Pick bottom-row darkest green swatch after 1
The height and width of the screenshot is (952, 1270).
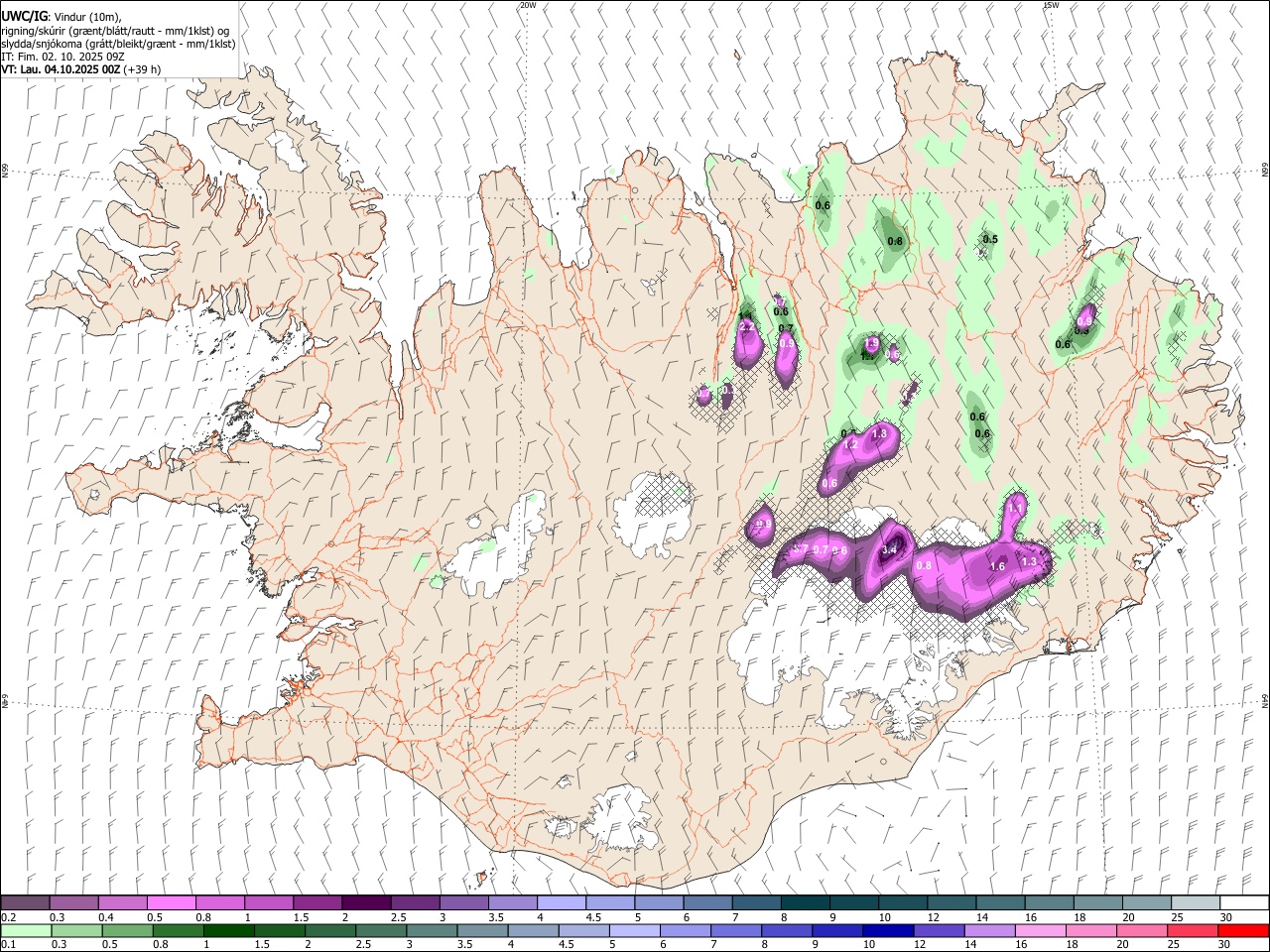click(x=229, y=931)
